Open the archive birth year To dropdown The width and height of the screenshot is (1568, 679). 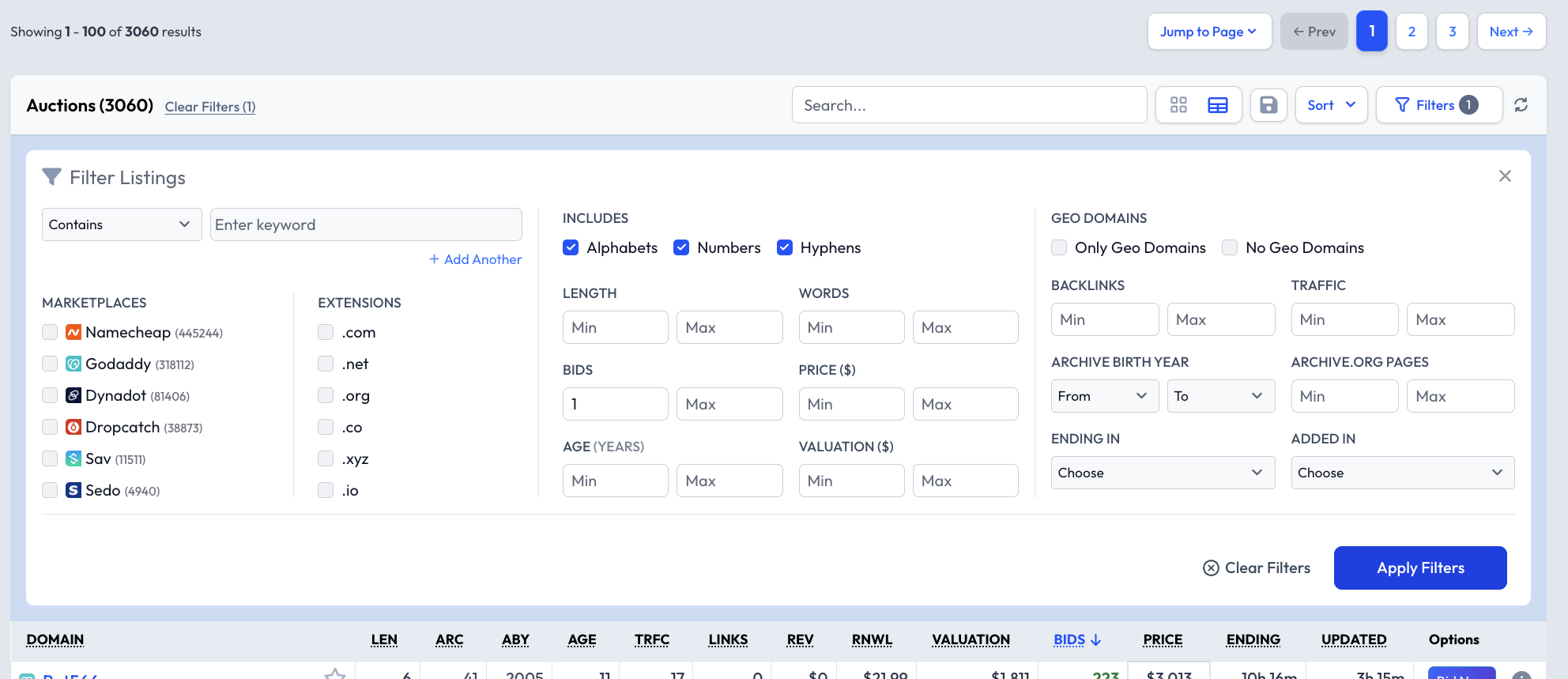[1221, 396]
